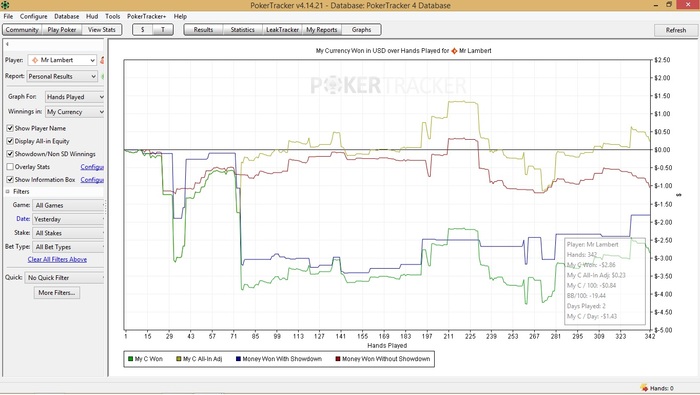
Task: Enable the Overlay Stats checkbox
Action: tap(10, 167)
